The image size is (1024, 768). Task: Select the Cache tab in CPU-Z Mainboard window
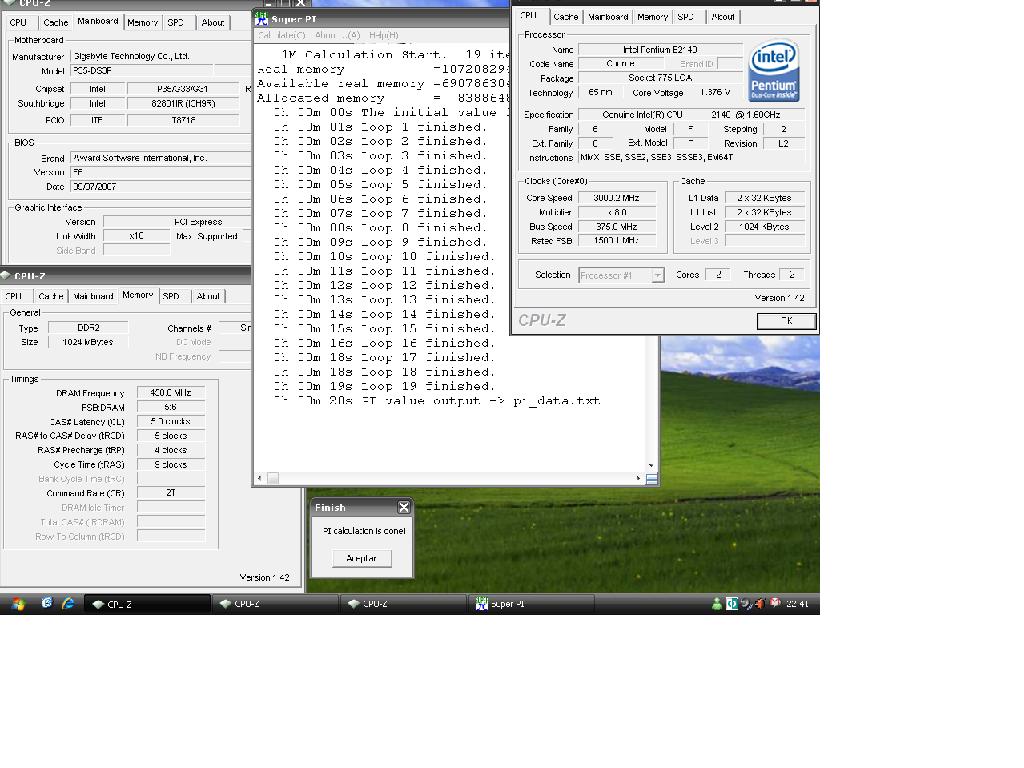coord(56,22)
